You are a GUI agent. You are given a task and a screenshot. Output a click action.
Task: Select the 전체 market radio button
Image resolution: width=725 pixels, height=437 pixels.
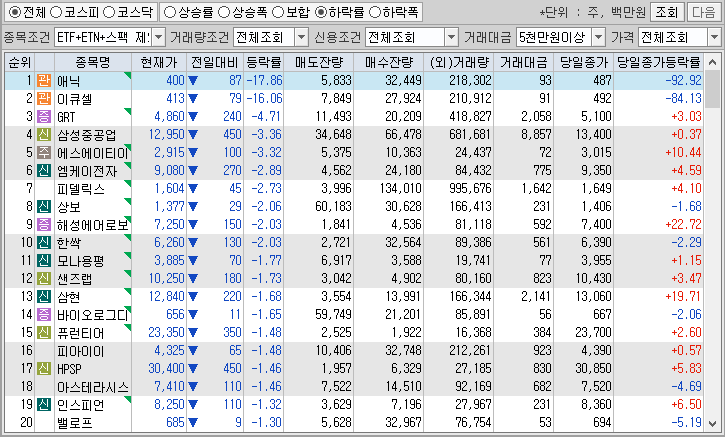(15, 12)
